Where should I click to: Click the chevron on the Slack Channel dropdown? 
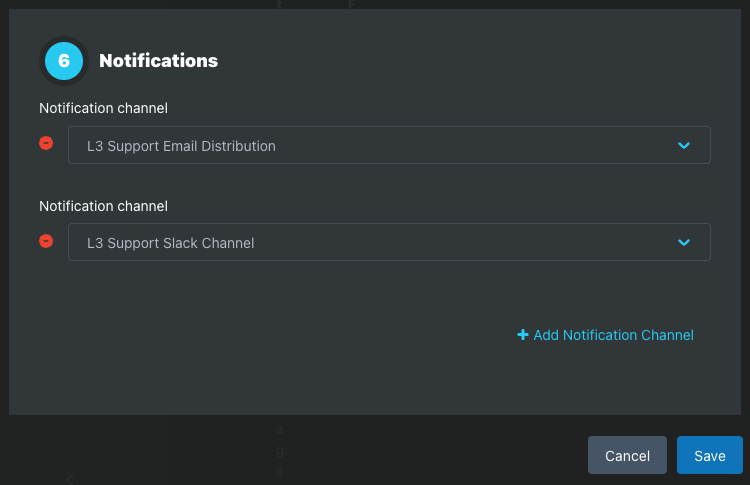click(x=684, y=242)
